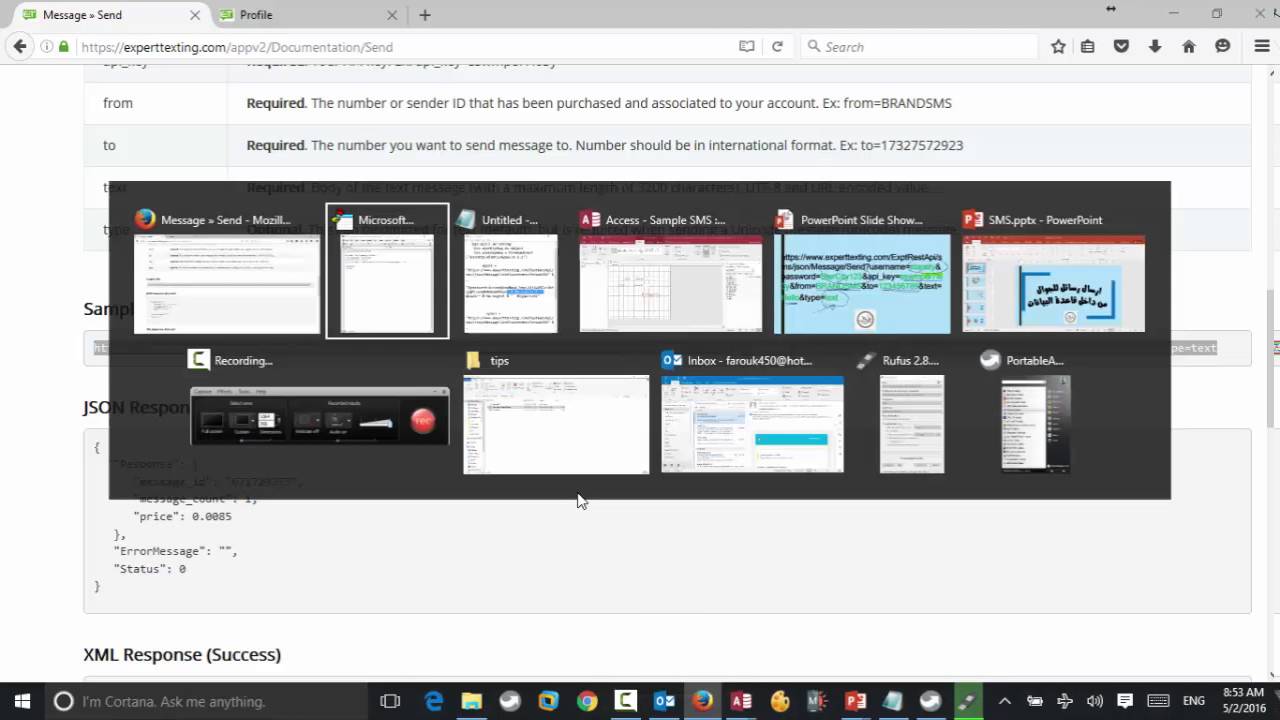1280x720 pixels.
Task: Bookmark this page with the star icon
Action: point(1058,47)
